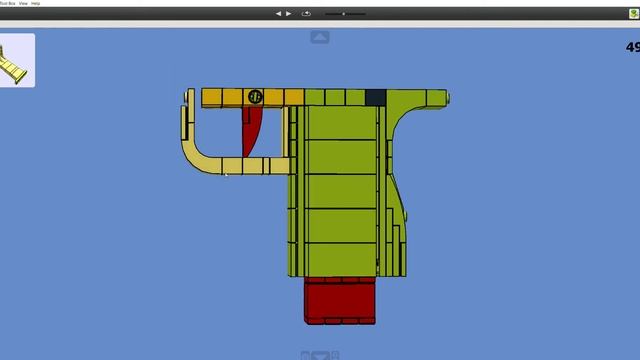Screen dimensions: 640x360
Task: Open the Help menu
Action: [36, 3]
